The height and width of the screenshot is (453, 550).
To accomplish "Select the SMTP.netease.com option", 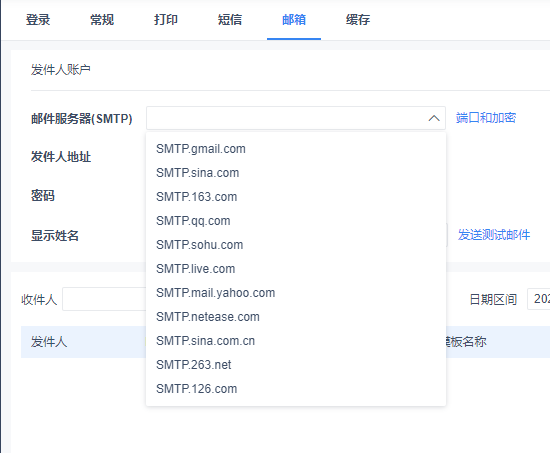I will pos(296,317).
